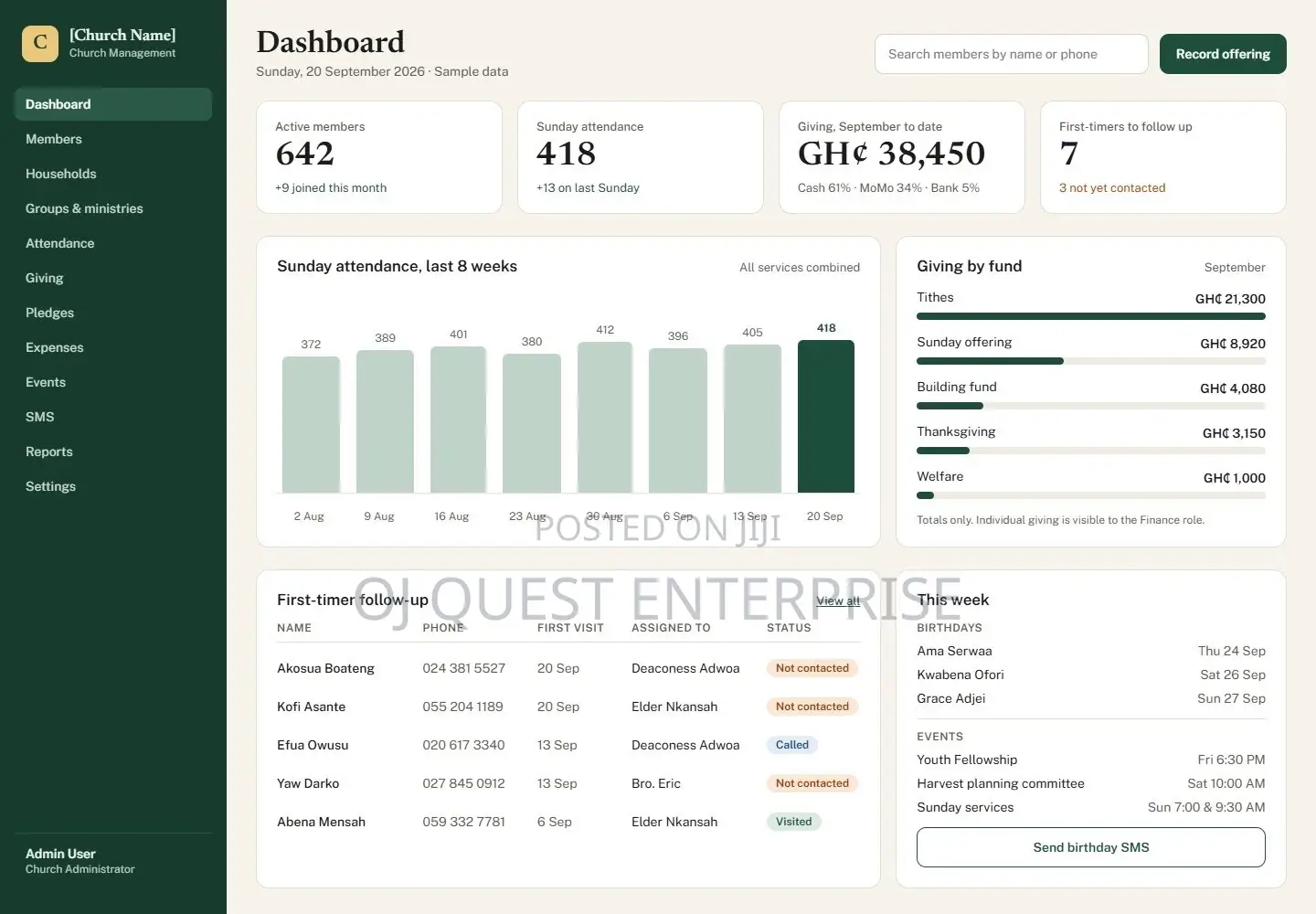Click the 16 Aug attendance bar

coord(458,420)
